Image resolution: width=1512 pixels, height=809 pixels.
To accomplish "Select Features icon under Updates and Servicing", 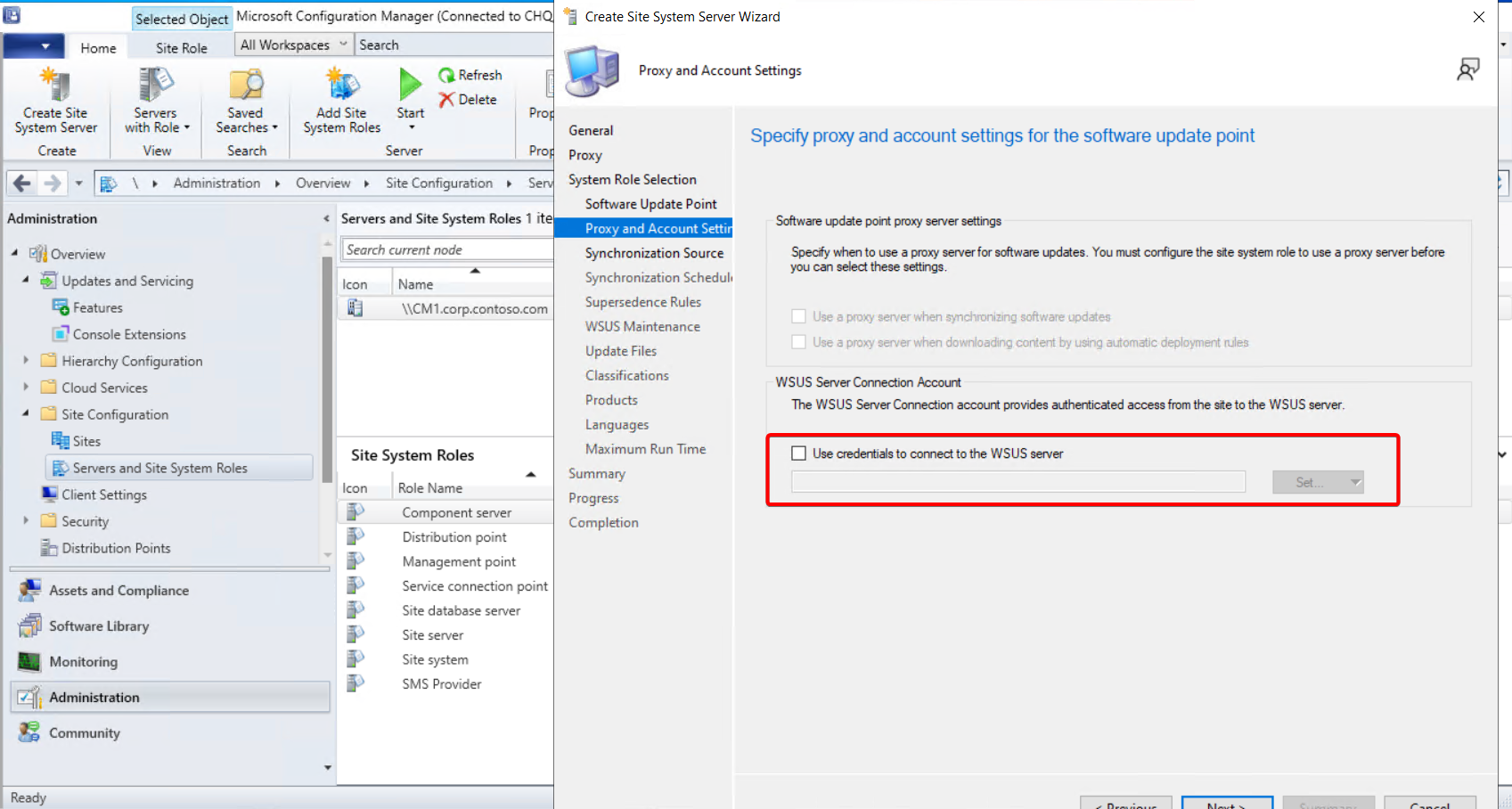I will (x=61, y=307).
